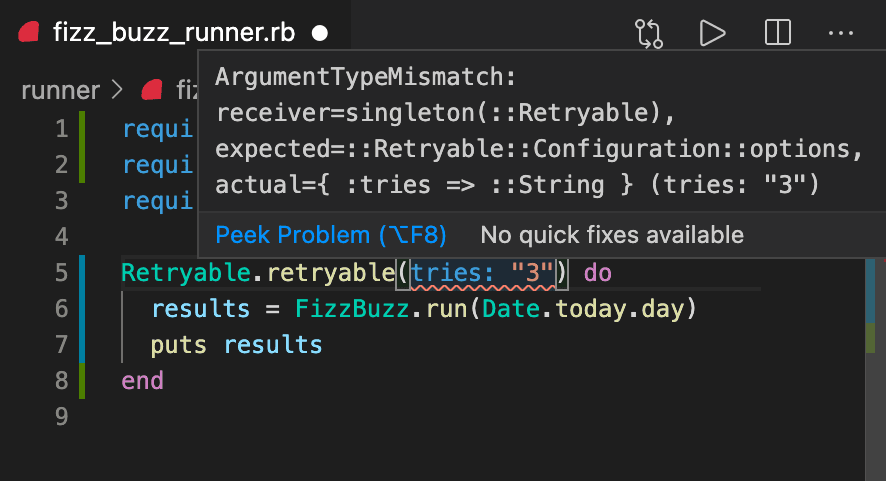Expand breadcrumb chevron after runner
This screenshot has width=886, height=481.
click(118, 90)
